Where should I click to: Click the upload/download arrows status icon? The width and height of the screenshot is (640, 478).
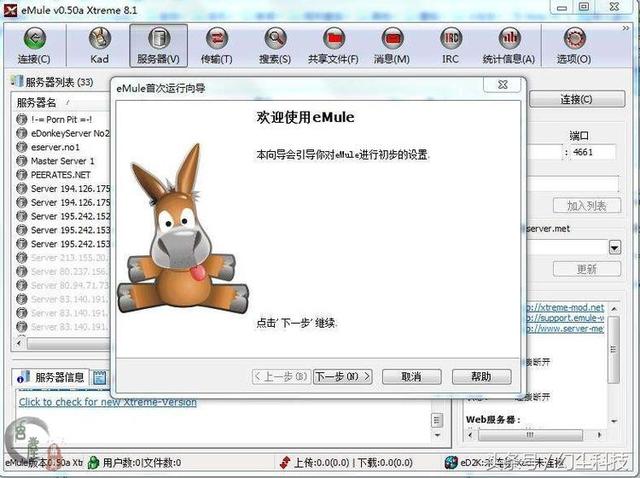[285, 462]
